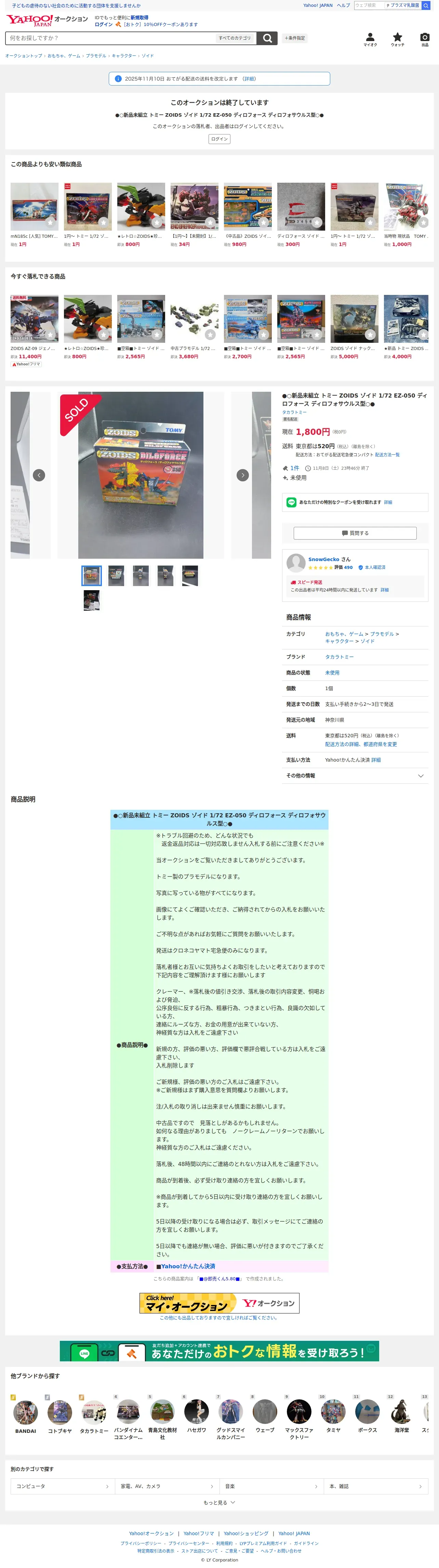Select the first product thumbnail

[92, 576]
